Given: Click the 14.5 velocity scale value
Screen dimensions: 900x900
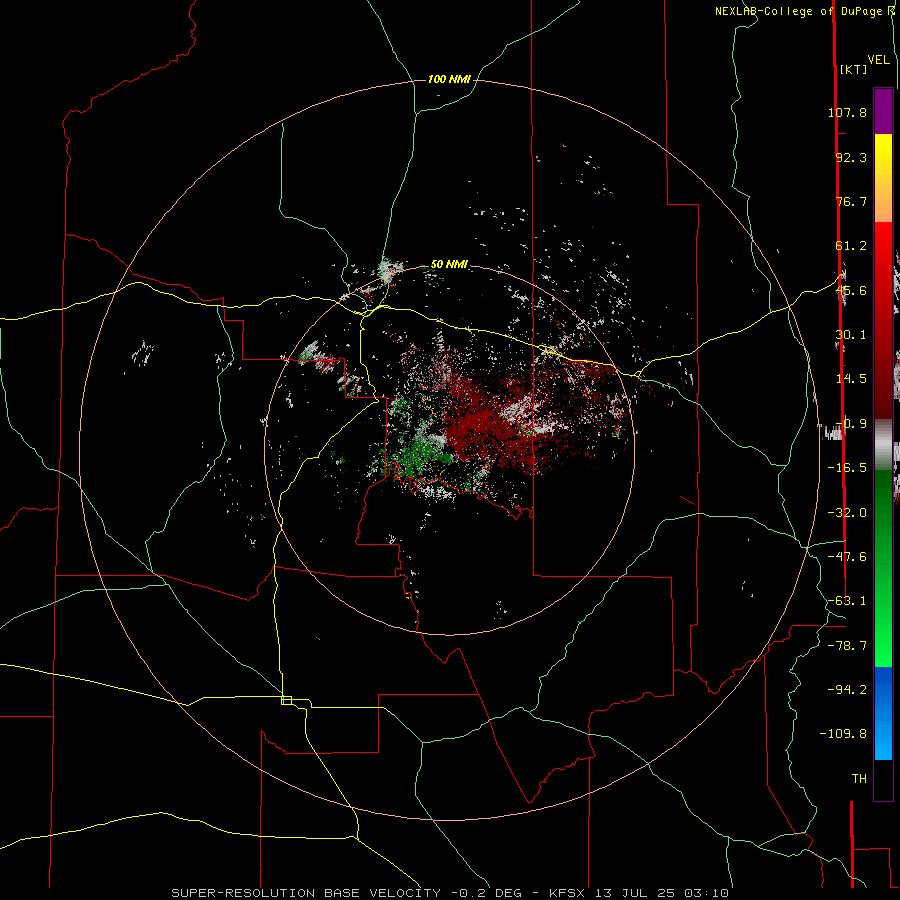Looking at the screenshot, I should (851, 379).
